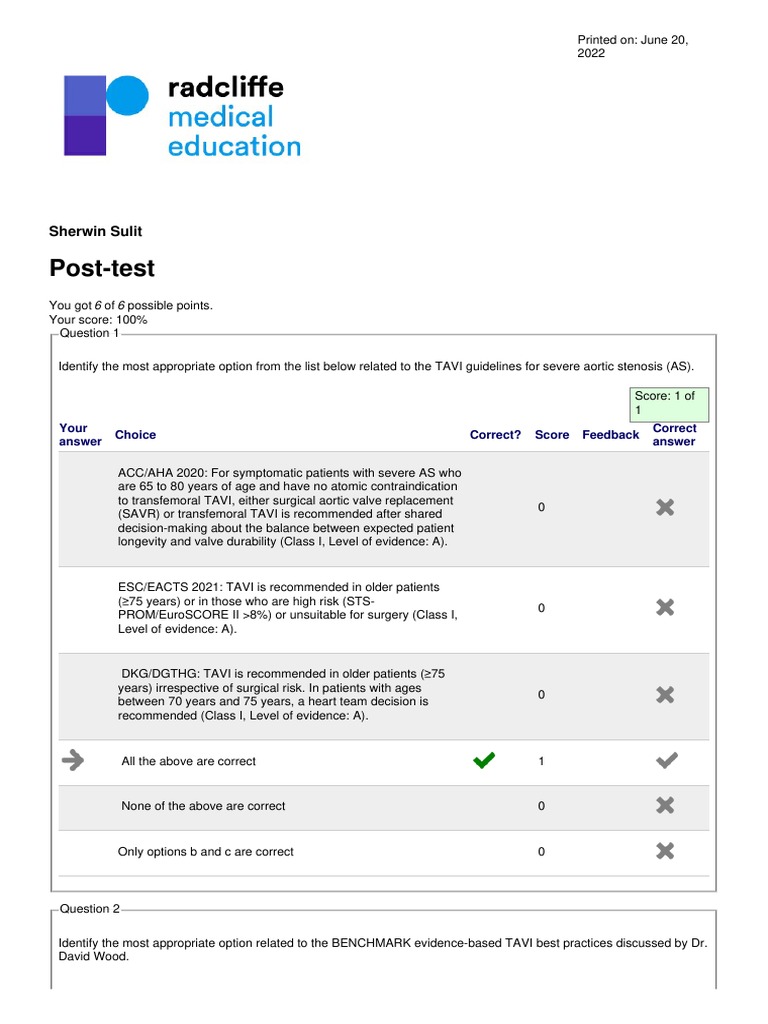Viewport: 768px width, 1024px height.
Task: Click the green checkmark in Correct column
Action: coord(484,762)
